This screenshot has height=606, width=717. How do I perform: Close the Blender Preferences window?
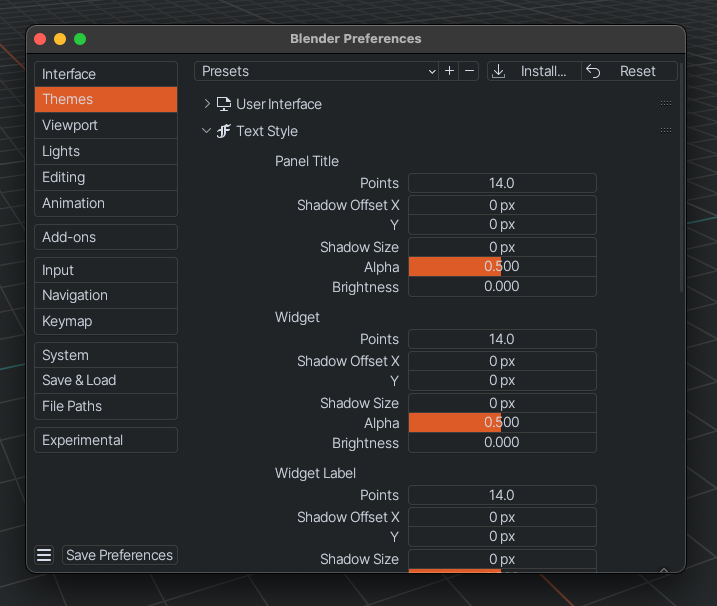click(x=40, y=39)
